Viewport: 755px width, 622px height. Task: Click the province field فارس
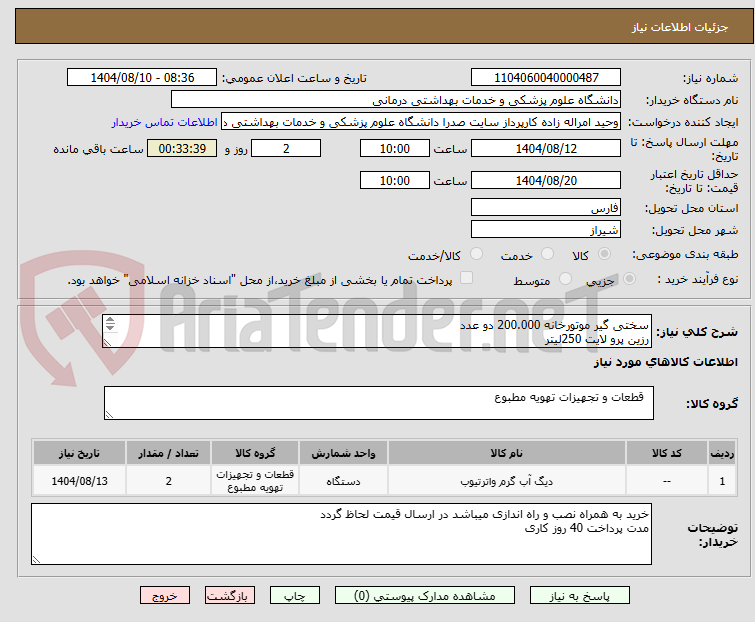(x=546, y=207)
